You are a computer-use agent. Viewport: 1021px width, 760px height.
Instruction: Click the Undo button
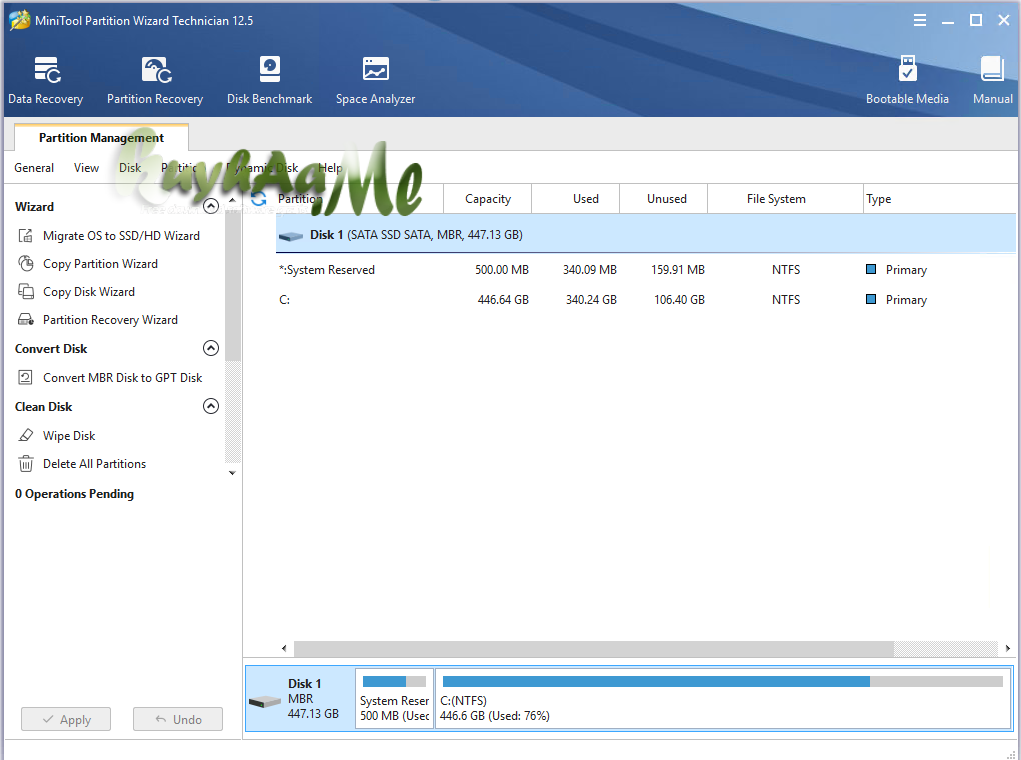click(x=178, y=720)
